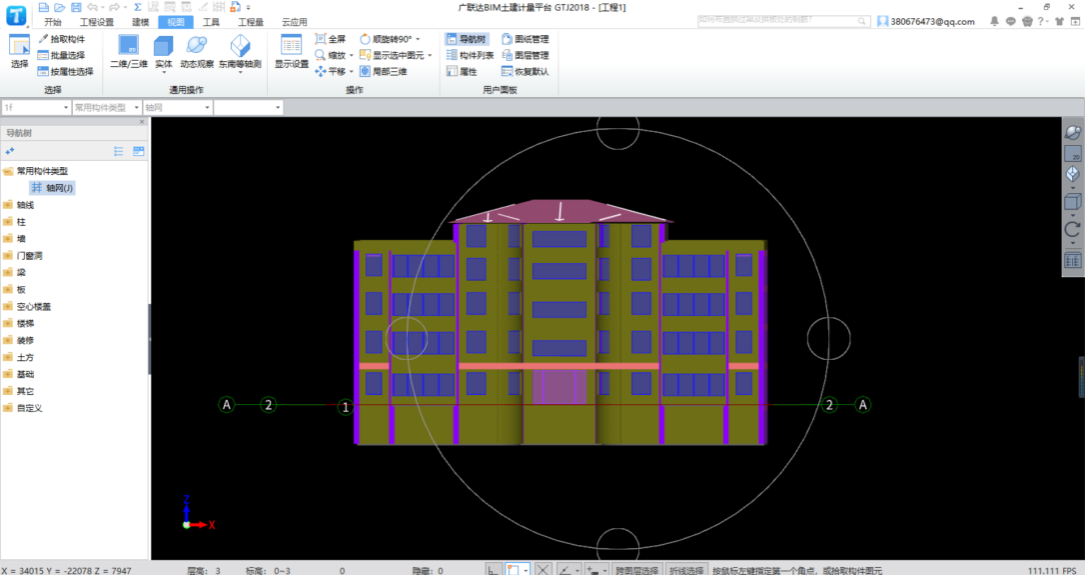Click the 跨图层选择 status bar button
The image size is (1085, 575).
coord(636,569)
